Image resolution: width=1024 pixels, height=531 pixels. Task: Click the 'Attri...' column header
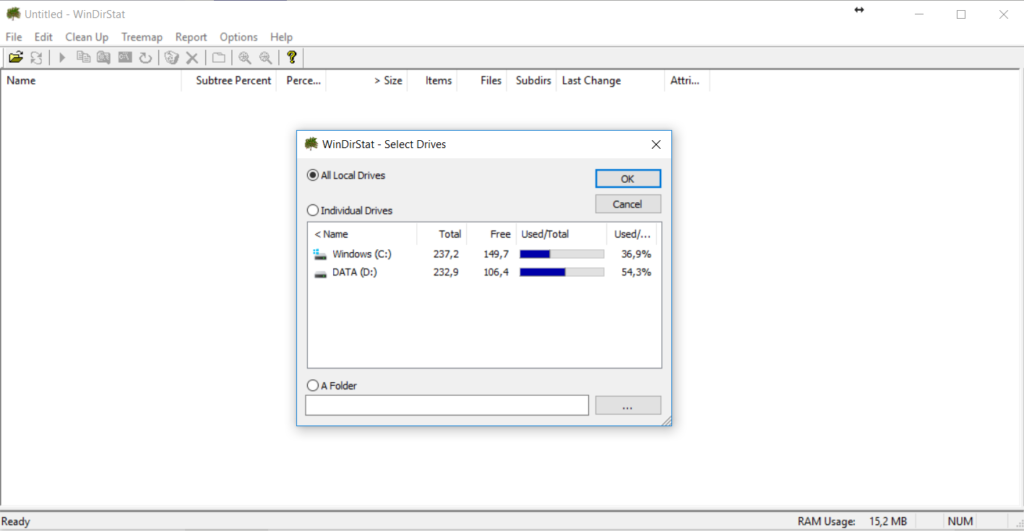[686, 80]
